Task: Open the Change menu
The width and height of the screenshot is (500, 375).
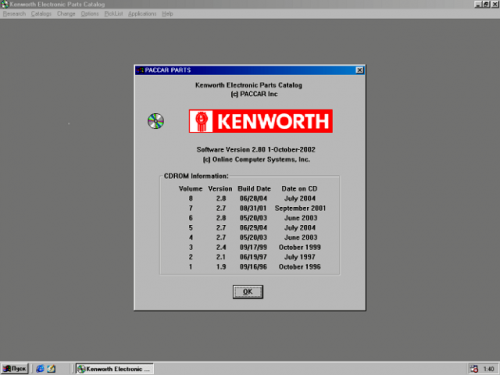Action: coord(66,14)
